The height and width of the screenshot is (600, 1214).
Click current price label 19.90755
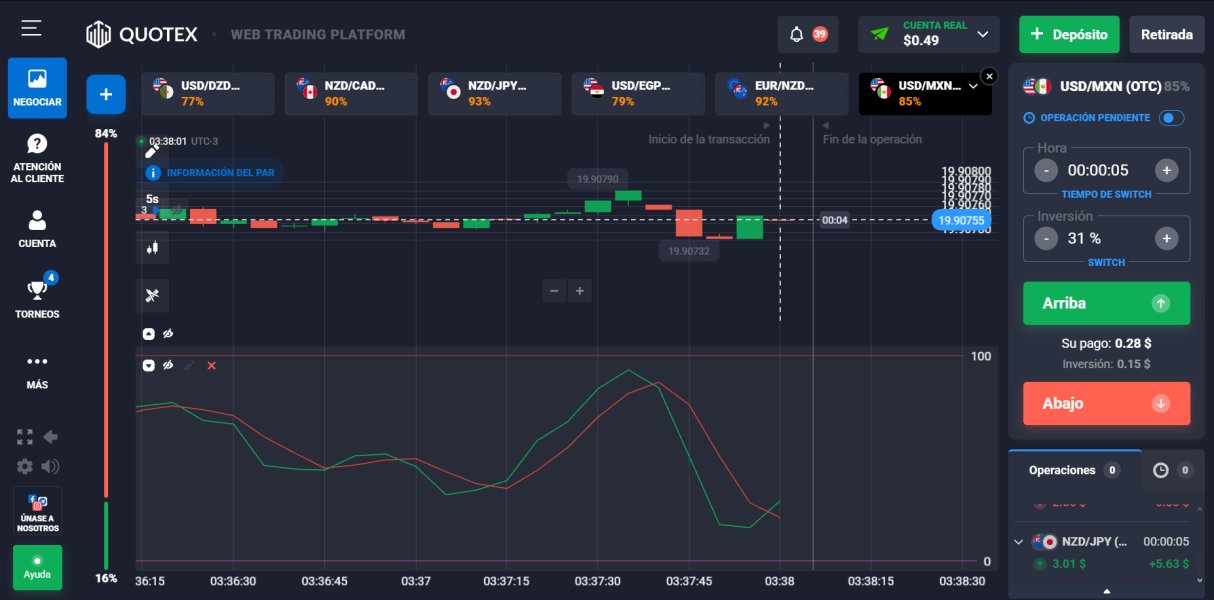(961, 220)
